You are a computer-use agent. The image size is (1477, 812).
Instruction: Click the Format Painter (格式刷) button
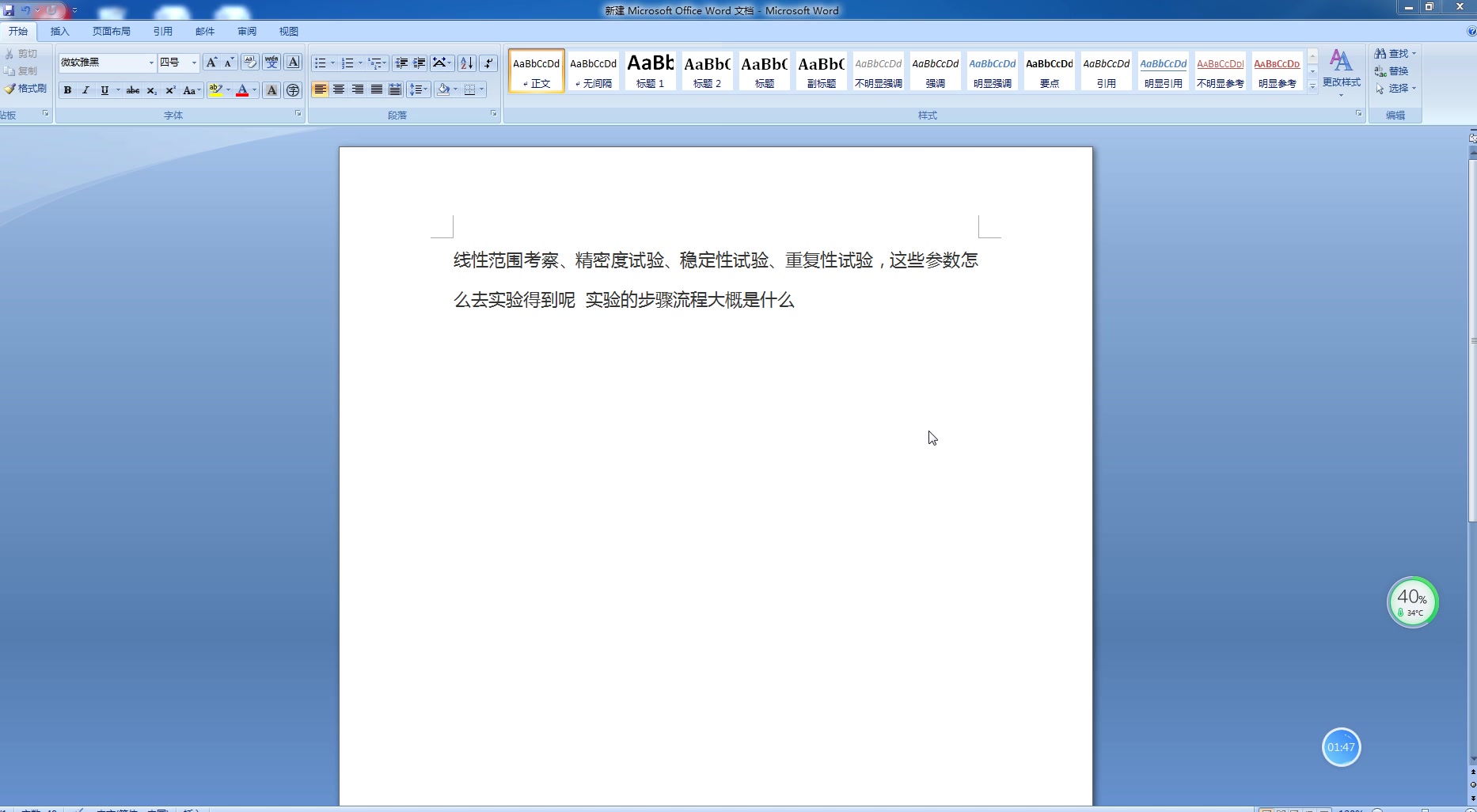pos(25,89)
